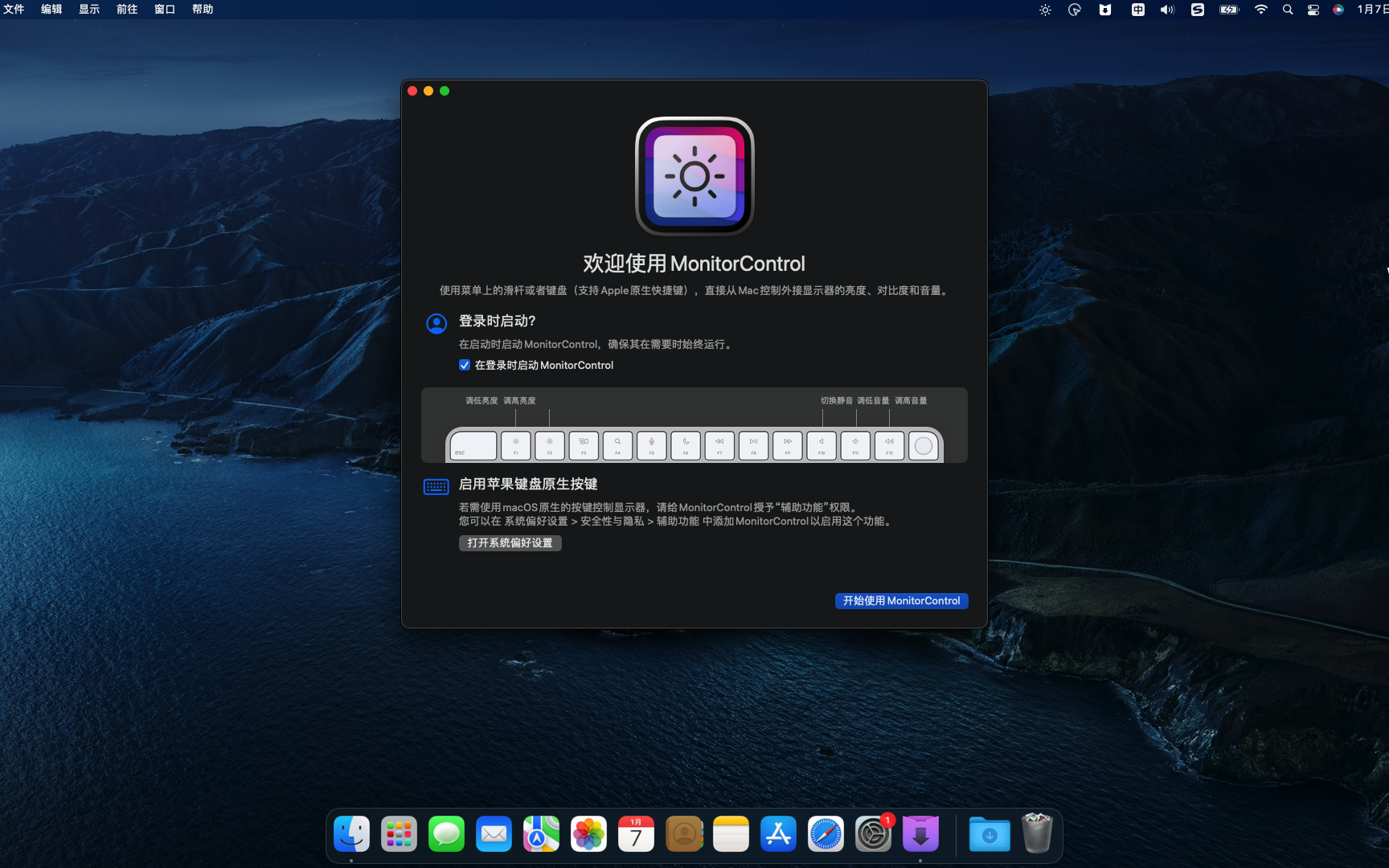This screenshot has width=1389, height=868.
Task: Click the 启用苹果键盘原生按键 heading
Action: 528,484
